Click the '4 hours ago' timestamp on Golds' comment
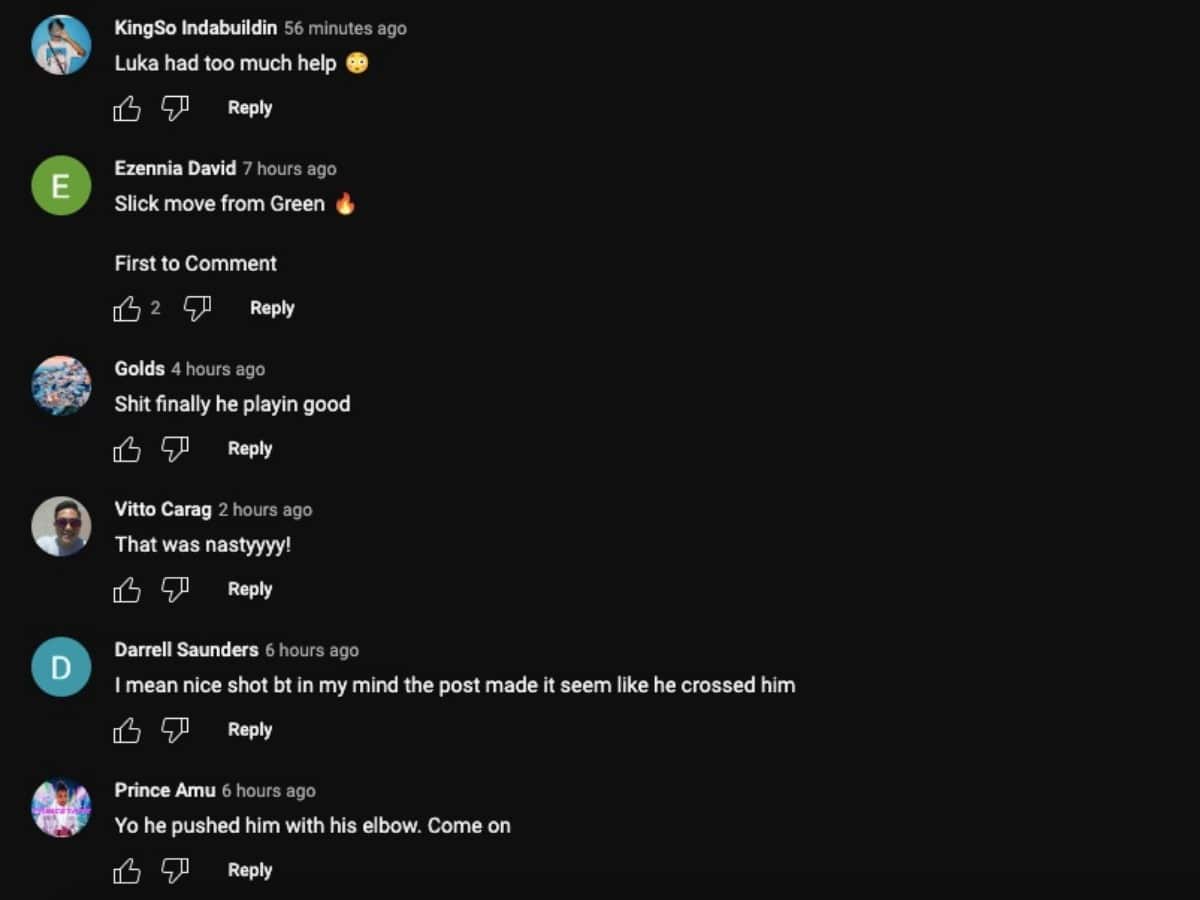The image size is (1200, 900). pos(218,369)
